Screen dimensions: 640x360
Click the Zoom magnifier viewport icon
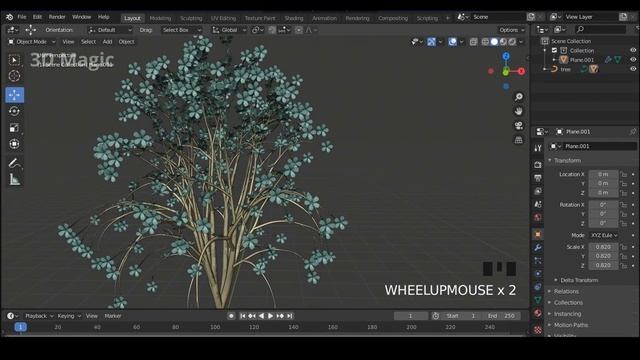(x=518, y=97)
